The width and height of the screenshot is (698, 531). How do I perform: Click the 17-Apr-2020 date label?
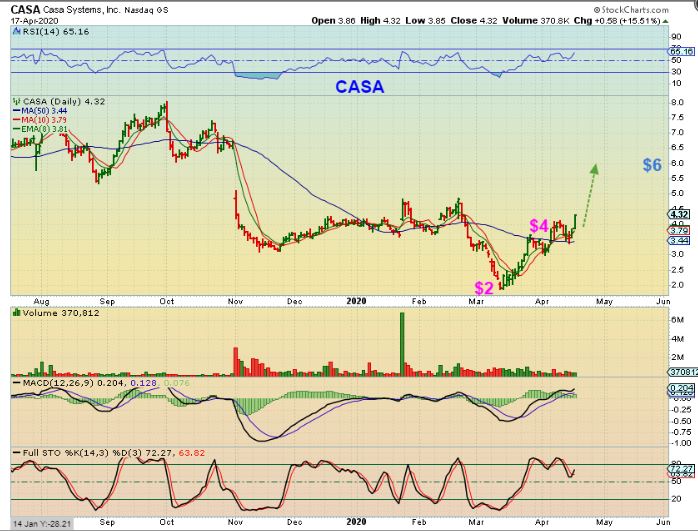click(x=34, y=21)
